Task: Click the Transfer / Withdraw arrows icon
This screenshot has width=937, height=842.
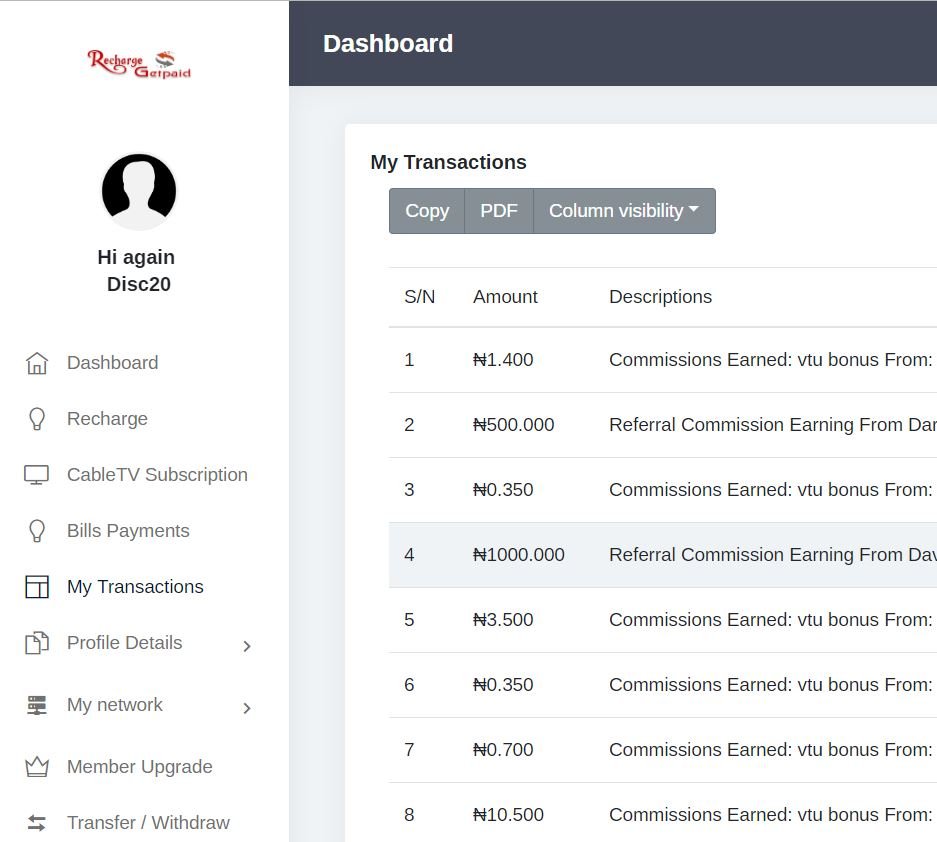Action: point(36,823)
